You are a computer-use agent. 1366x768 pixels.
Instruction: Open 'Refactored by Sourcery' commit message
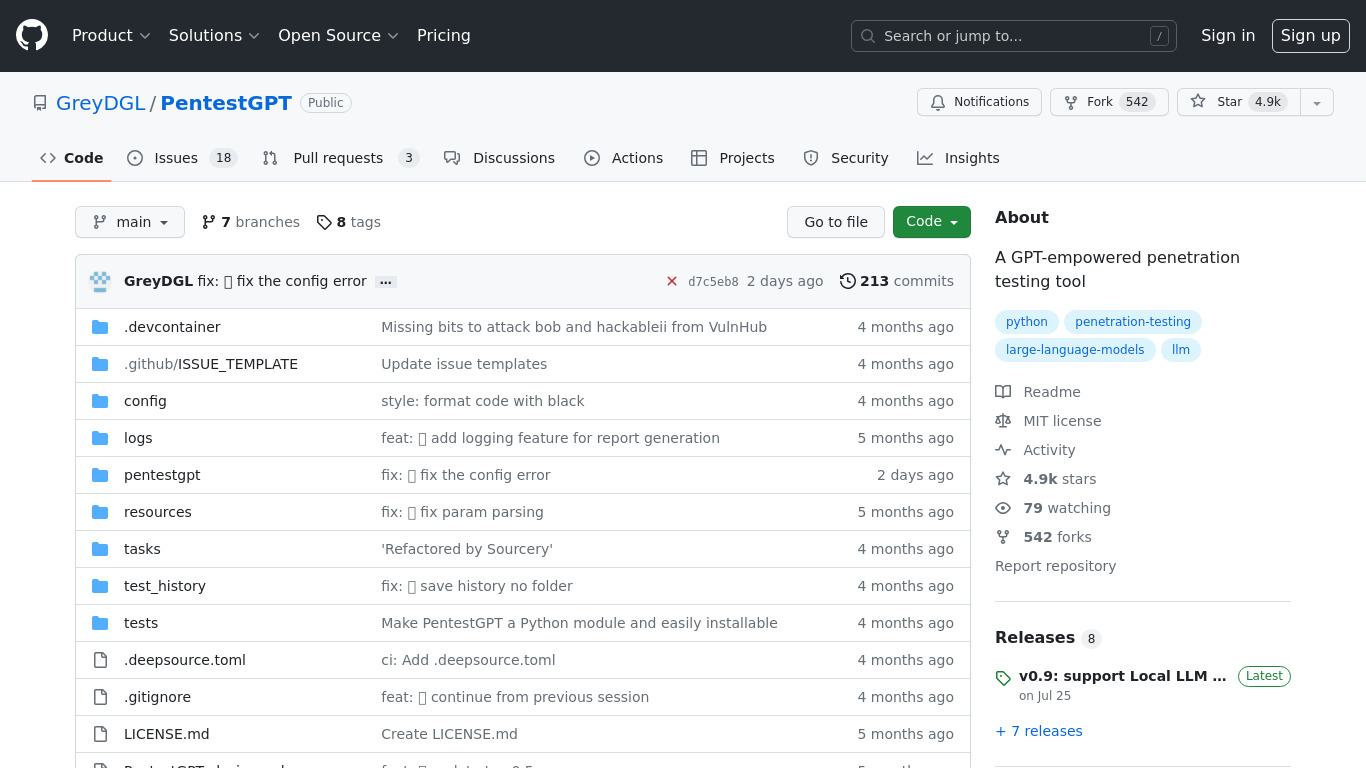467,549
